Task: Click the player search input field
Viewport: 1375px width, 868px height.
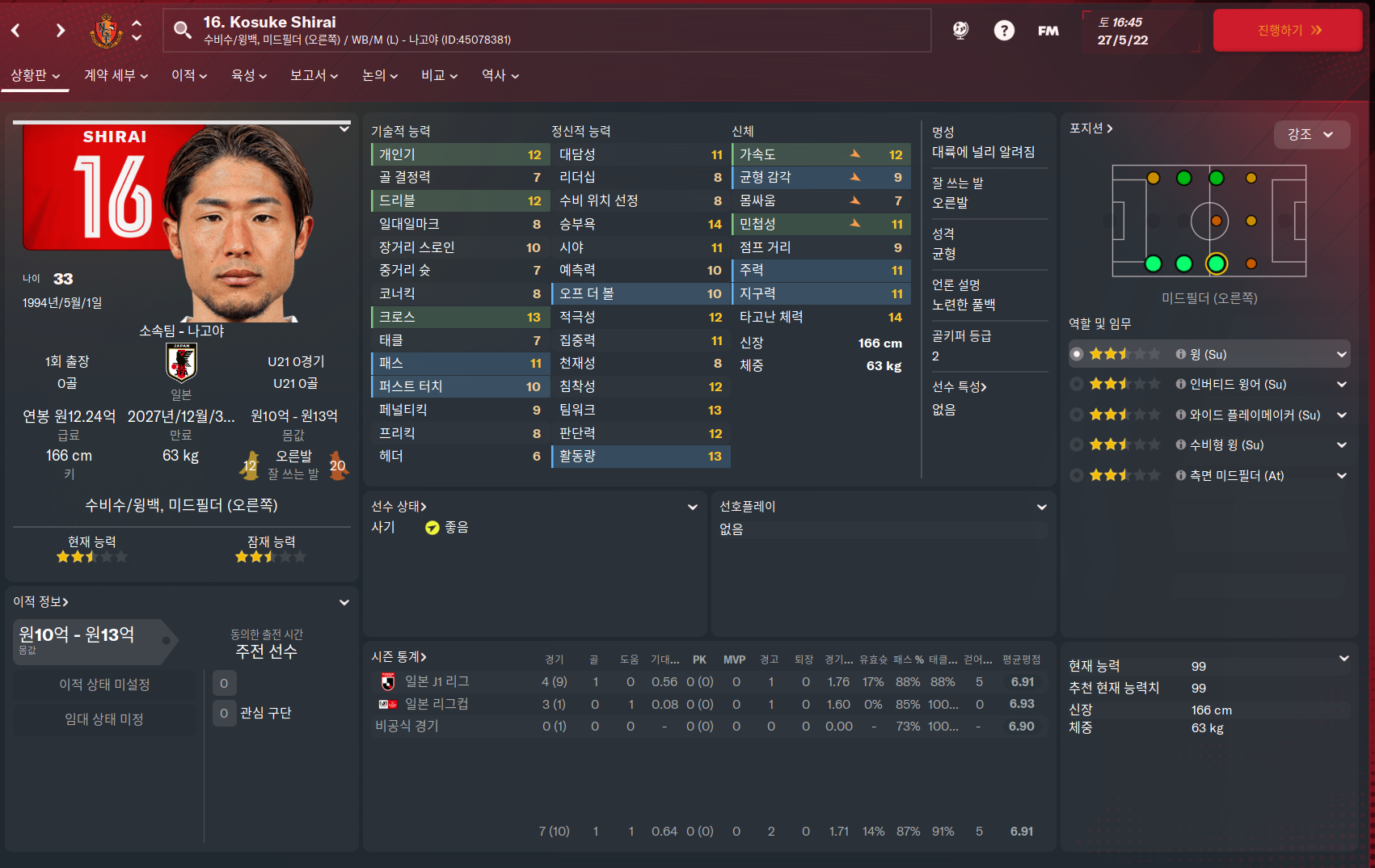Action: point(547,31)
